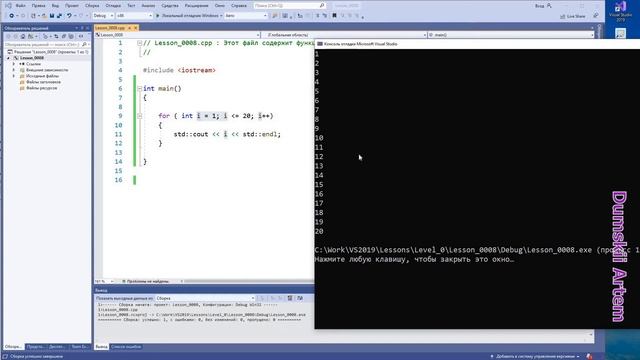Expand the Внешние зависимости node
Screen dimensions: 640x360
[x=14, y=70]
